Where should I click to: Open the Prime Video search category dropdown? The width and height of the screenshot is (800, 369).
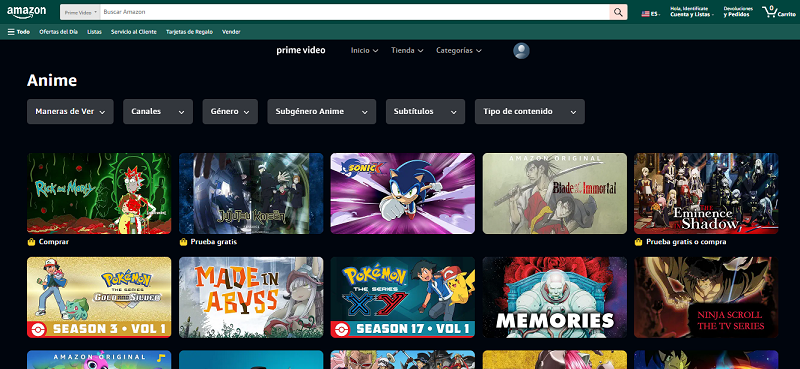pos(80,12)
